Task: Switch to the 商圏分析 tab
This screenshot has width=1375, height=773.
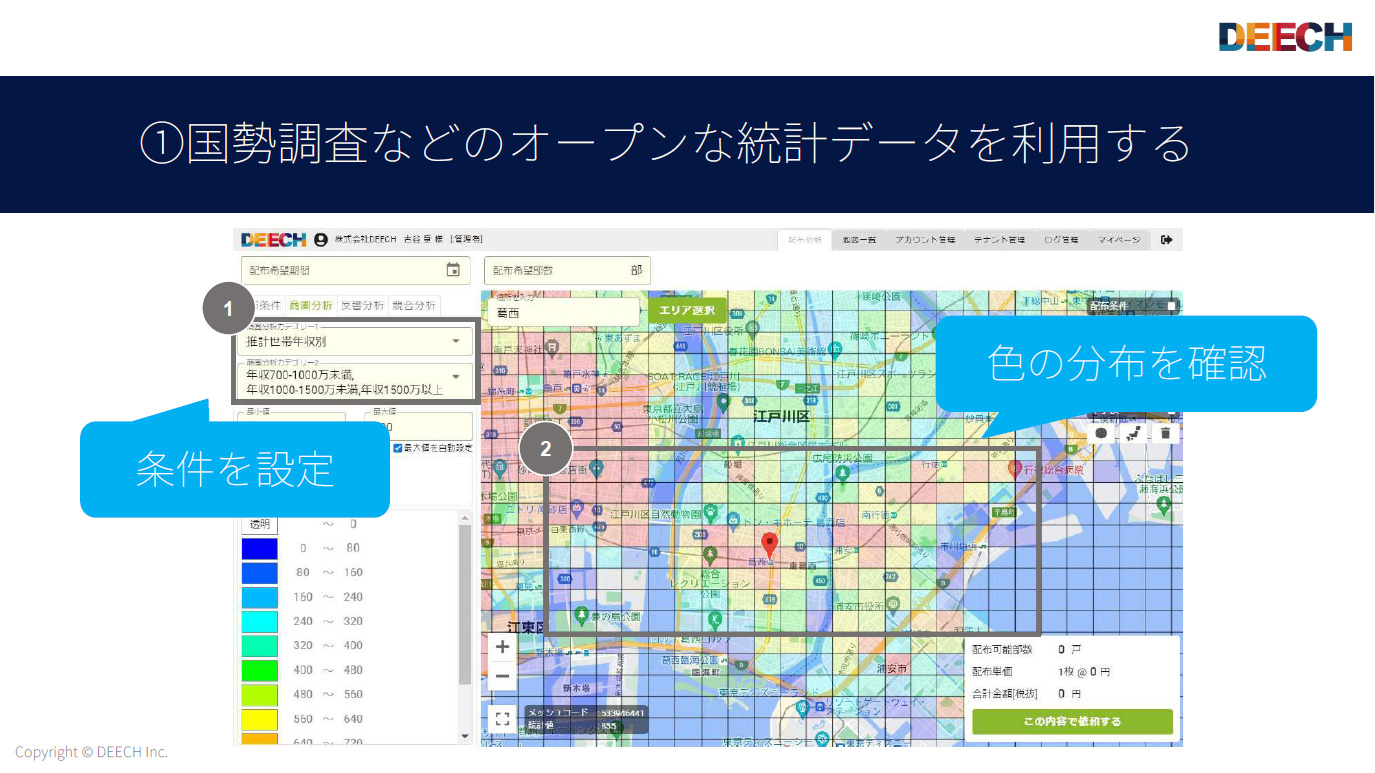Action: pos(310,306)
